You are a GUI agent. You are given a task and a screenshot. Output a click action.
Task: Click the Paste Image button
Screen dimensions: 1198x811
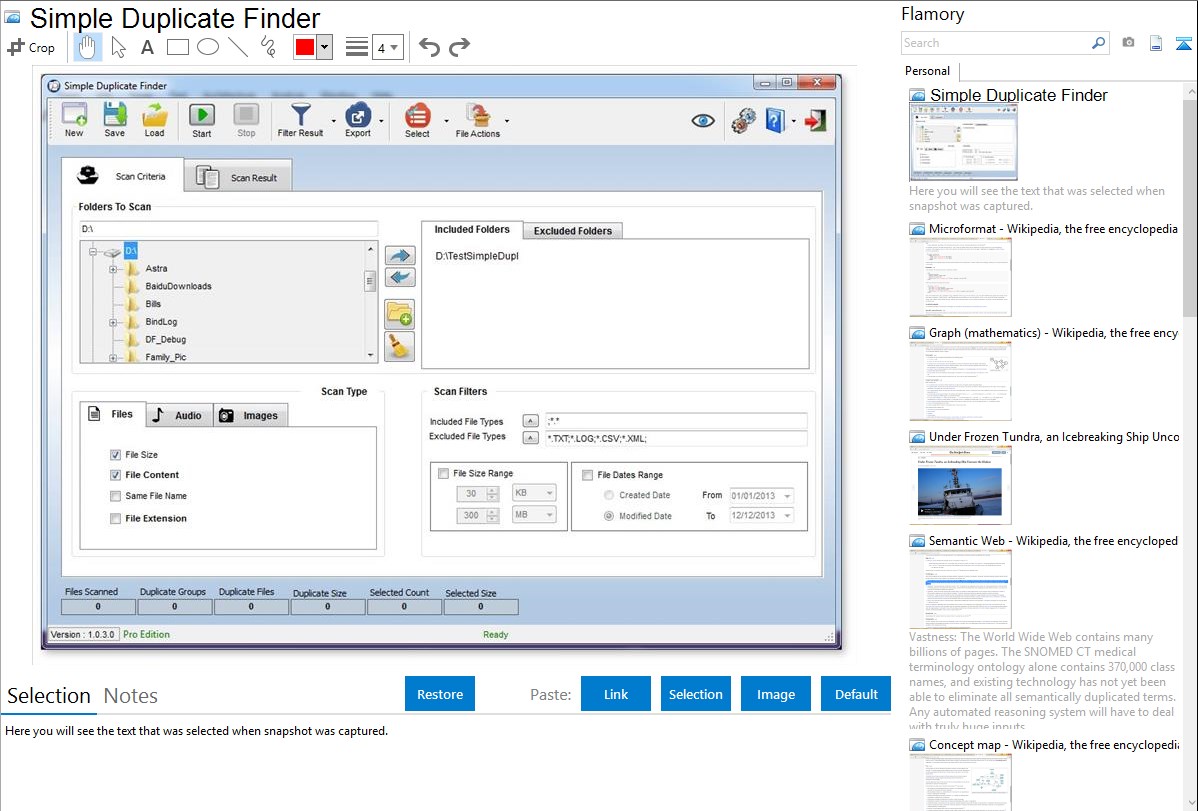pos(775,694)
